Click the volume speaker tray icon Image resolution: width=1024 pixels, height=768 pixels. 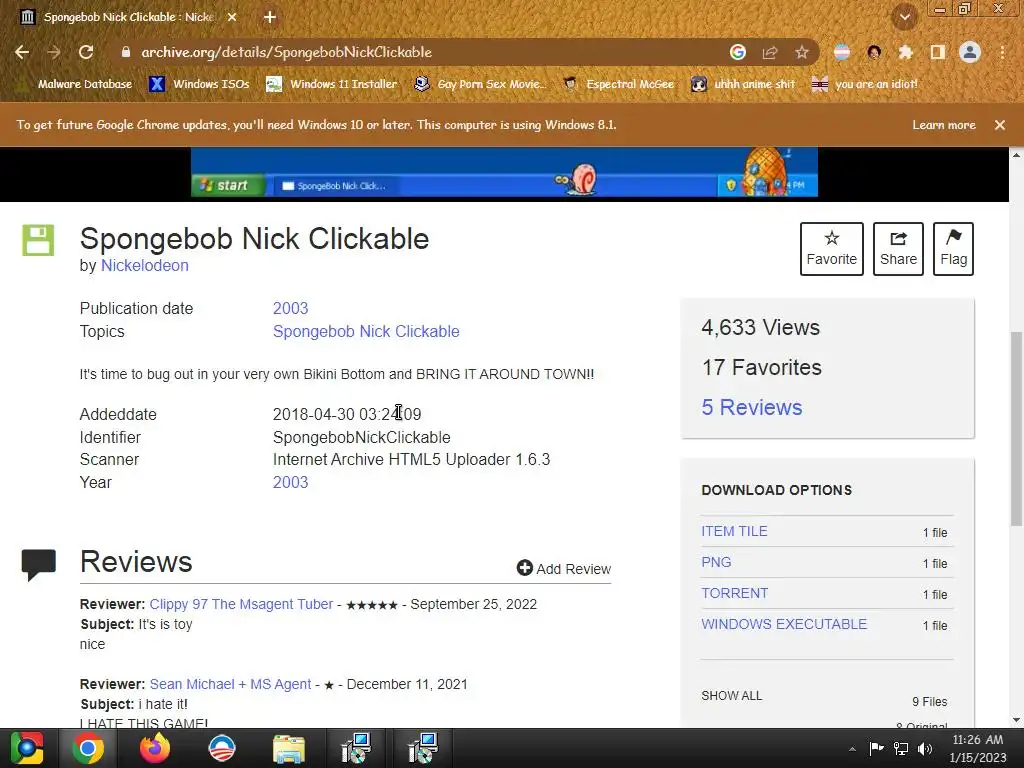tap(925, 748)
